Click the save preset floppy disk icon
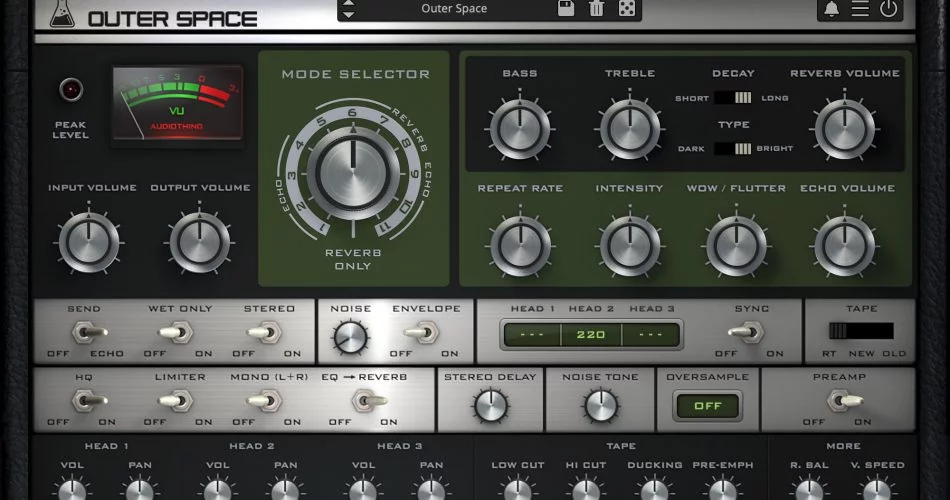This screenshot has width=950, height=500. tap(565, 8)
